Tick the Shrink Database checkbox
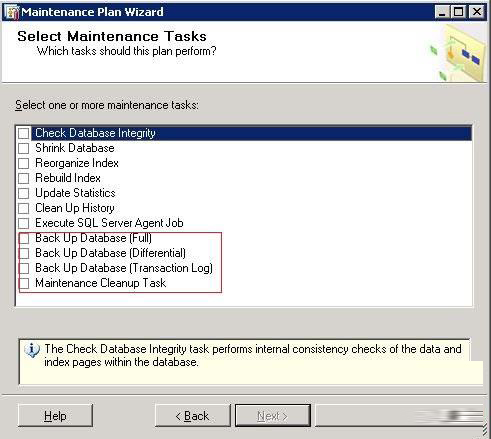Viewport: 491px width, 439px height. (x=24, y=148)
